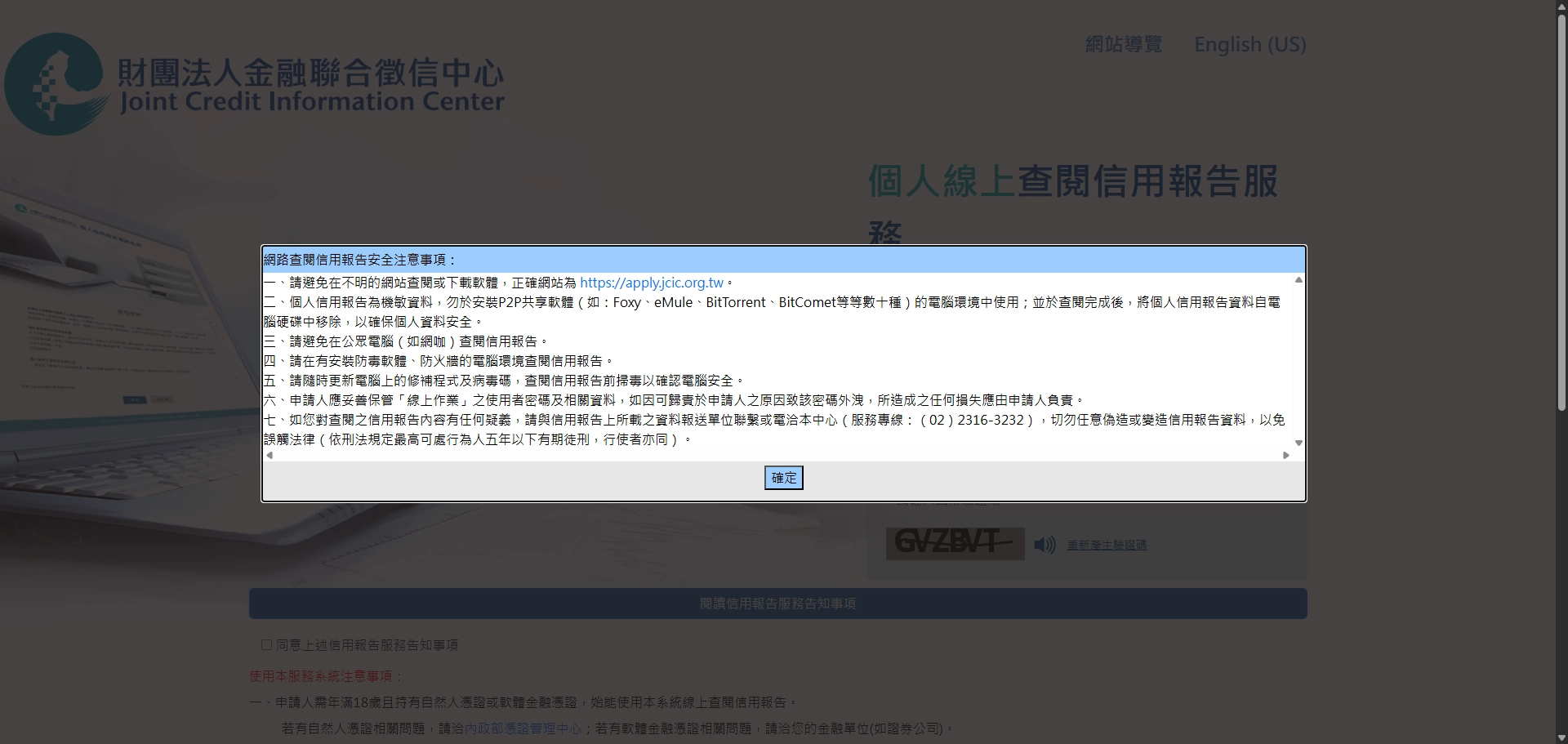The height and width of the screenshot is (744, 1568).
Task: Click the Joint Credit Information Center logo
Action: click(x=255, y=84)
